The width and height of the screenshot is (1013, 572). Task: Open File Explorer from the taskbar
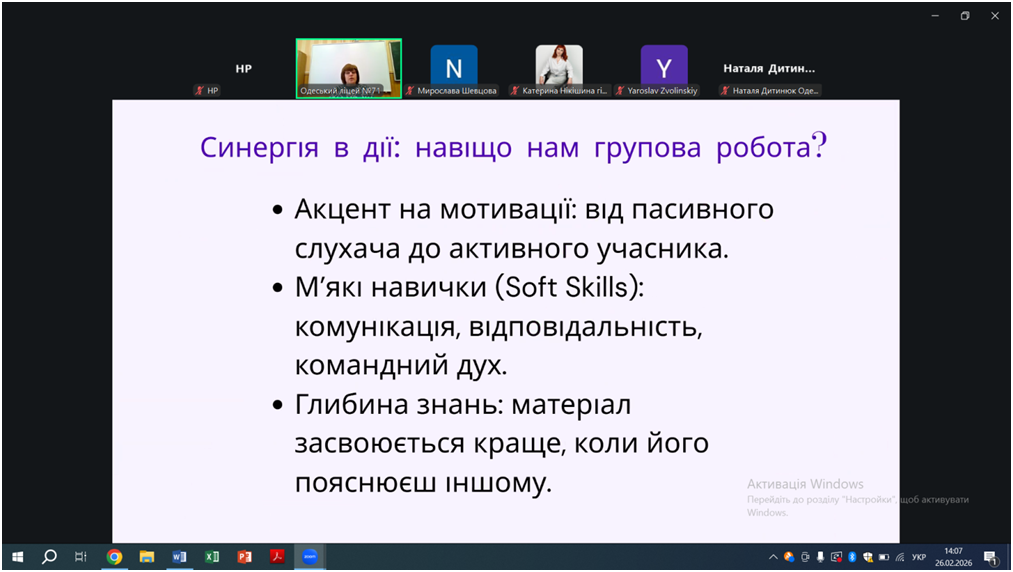pos(147,557)
